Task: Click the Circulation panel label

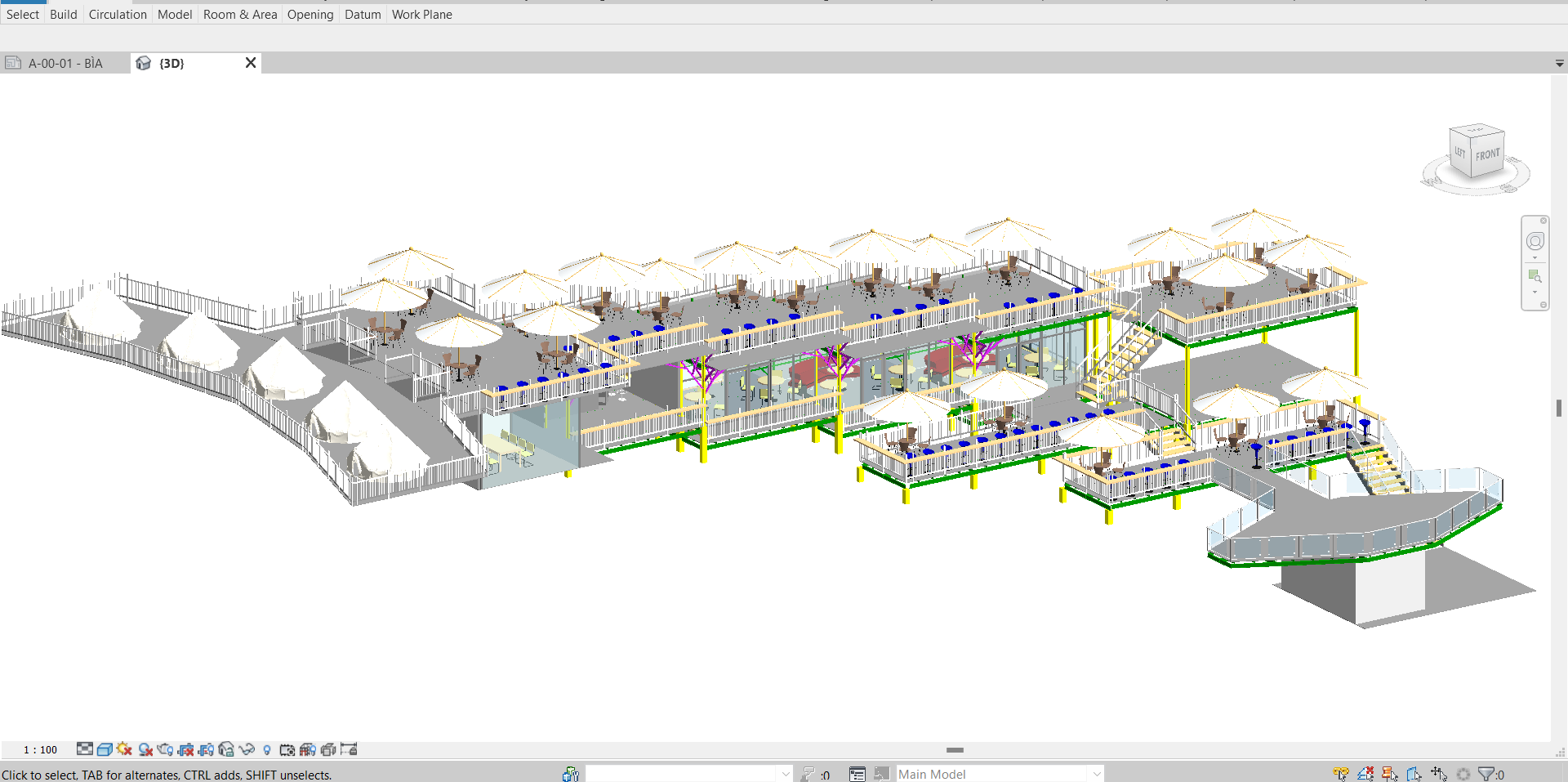Action: [x=118, y=14]
